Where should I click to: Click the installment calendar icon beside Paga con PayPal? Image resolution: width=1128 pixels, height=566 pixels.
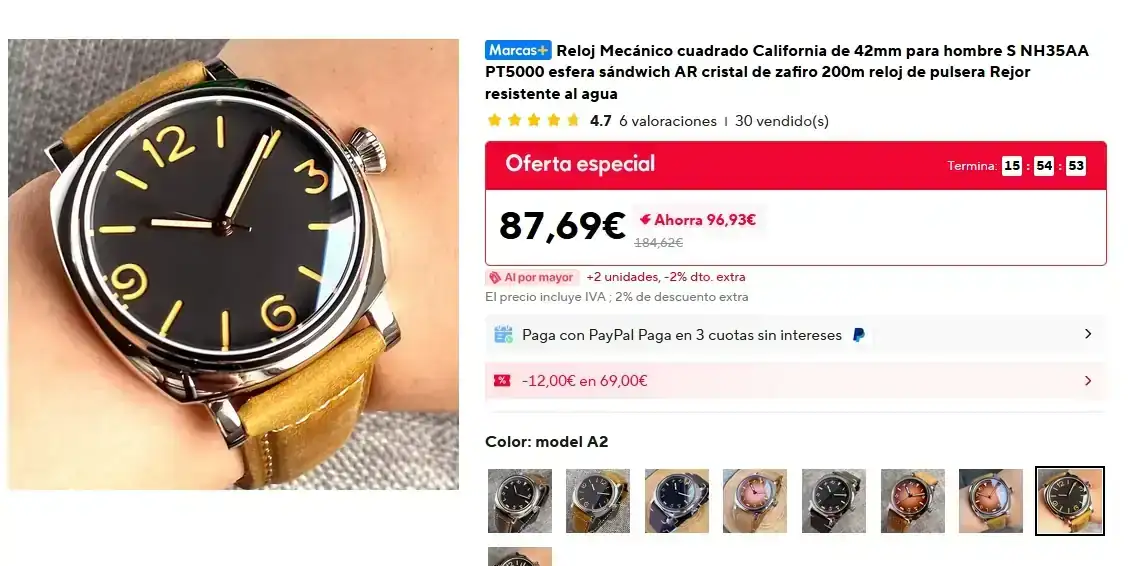pos(504,334)
